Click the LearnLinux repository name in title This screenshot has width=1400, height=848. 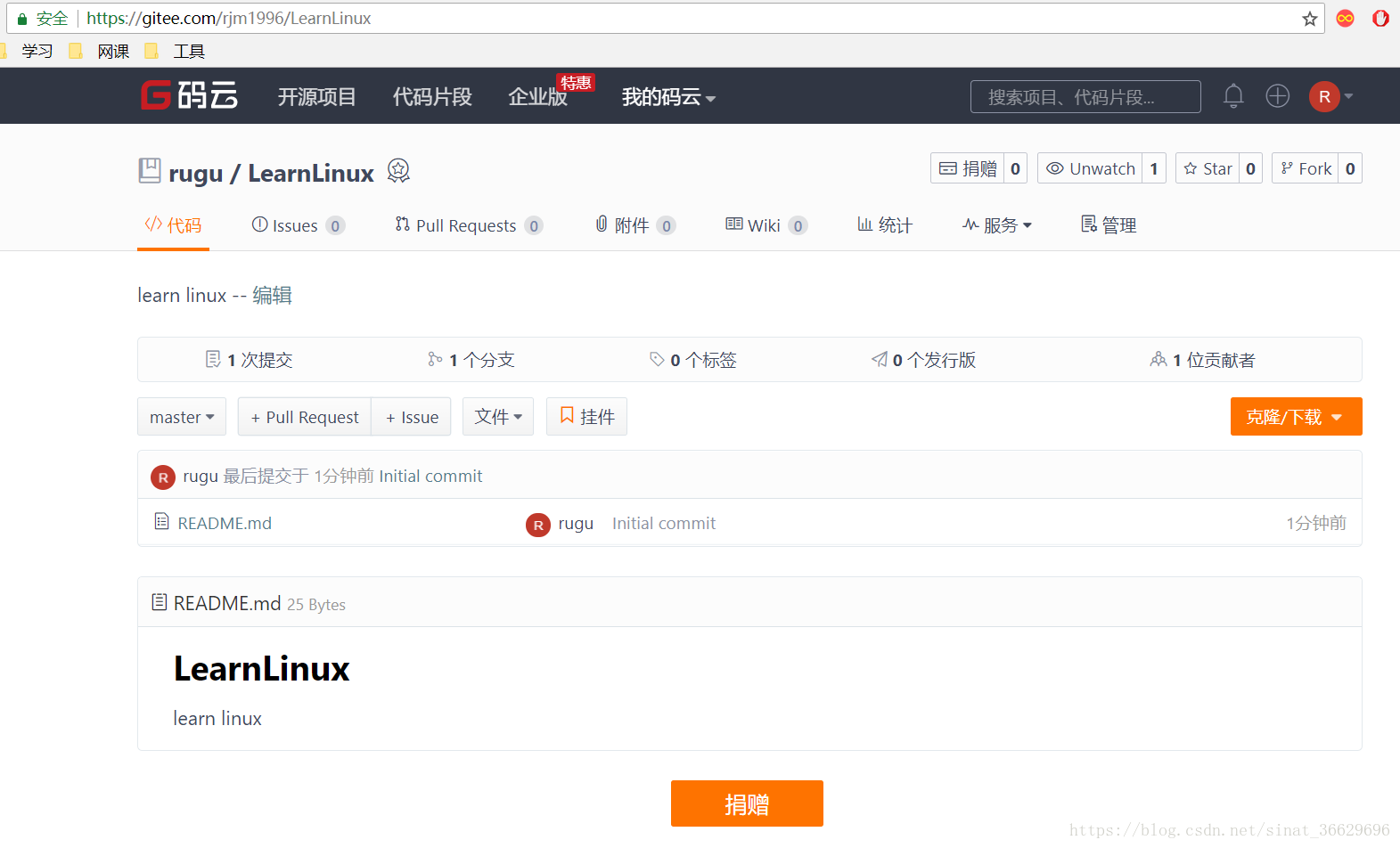tap(311, 174)
